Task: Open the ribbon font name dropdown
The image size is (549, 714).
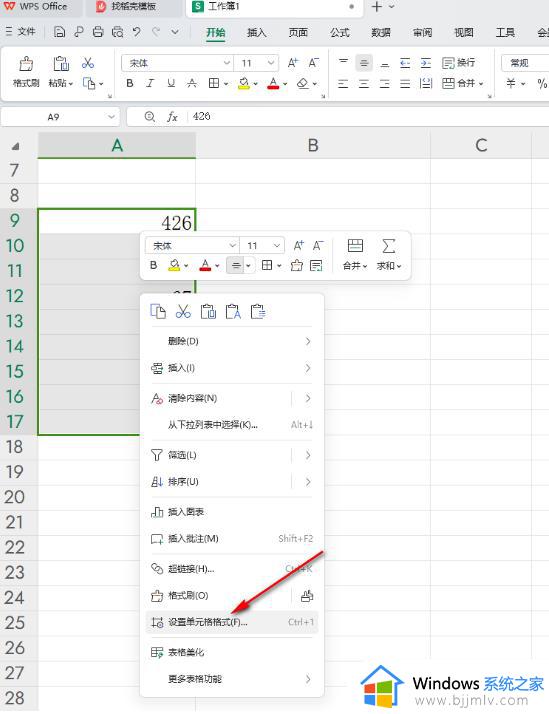Action: point(226,63)
